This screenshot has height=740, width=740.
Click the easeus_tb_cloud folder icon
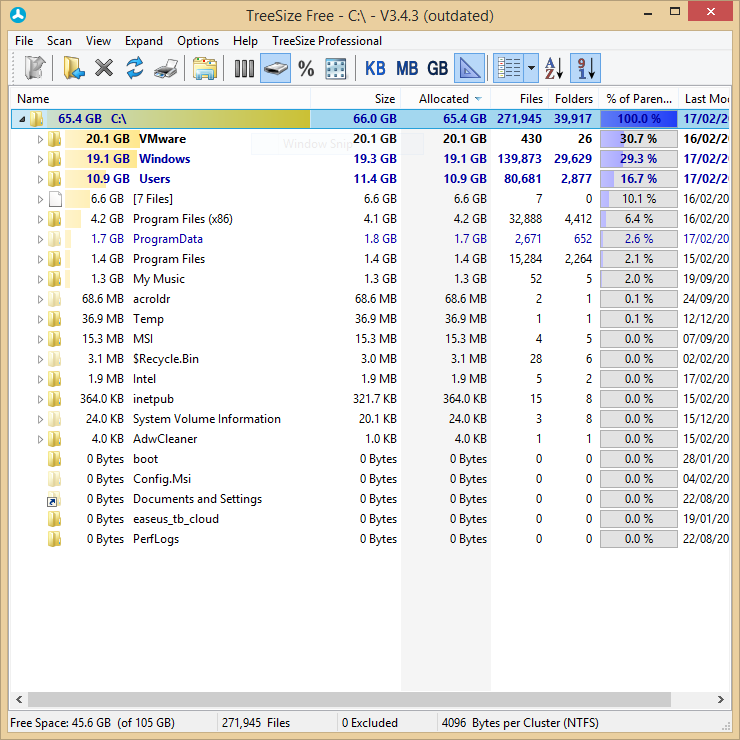(54, 519)
